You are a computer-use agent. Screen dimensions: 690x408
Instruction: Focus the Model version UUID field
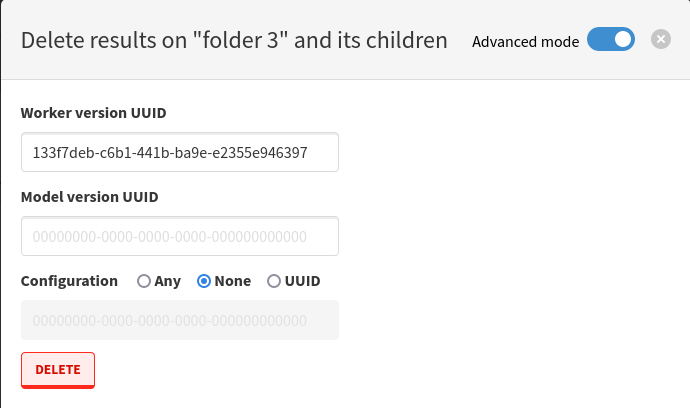click(180, 237)
